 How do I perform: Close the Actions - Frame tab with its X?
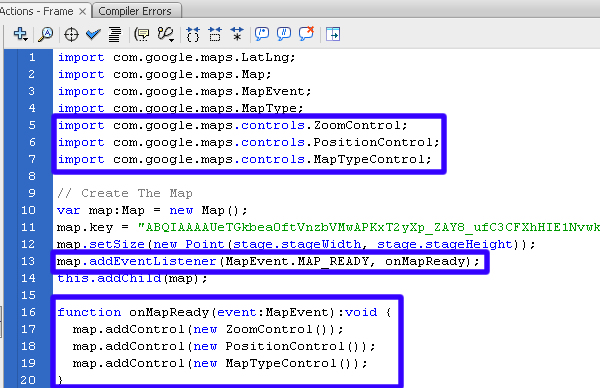click(x=82, y=11)
